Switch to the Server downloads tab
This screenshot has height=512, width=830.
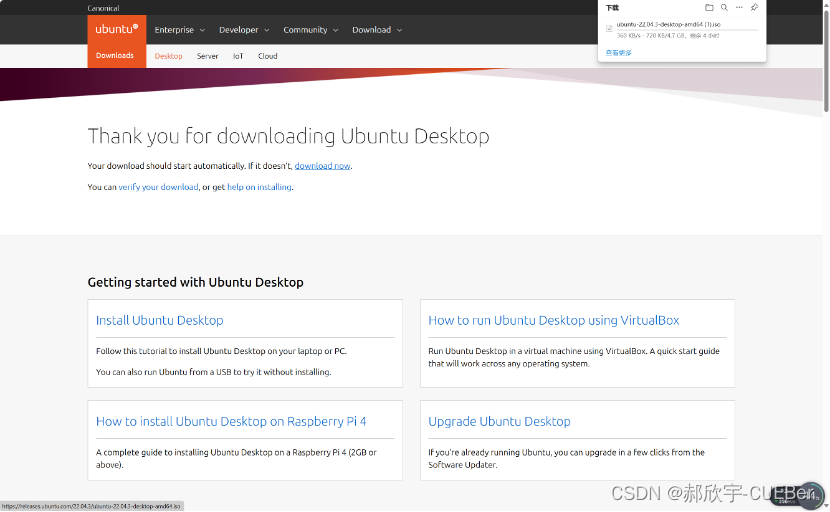[208, 56]
